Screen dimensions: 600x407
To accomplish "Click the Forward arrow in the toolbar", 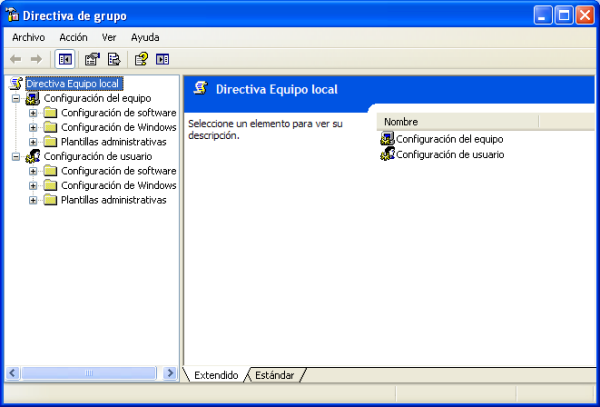I will pyautogui.click(x=37, y=59).
